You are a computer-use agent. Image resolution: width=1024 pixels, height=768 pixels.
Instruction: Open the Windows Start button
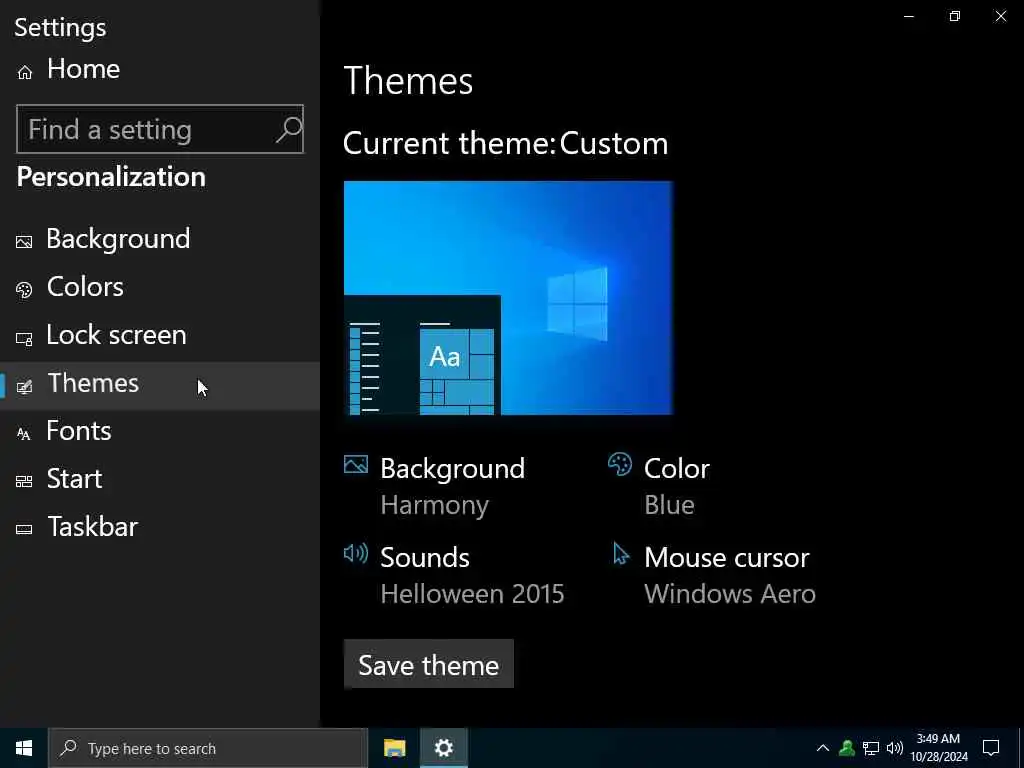coord(24,748)
